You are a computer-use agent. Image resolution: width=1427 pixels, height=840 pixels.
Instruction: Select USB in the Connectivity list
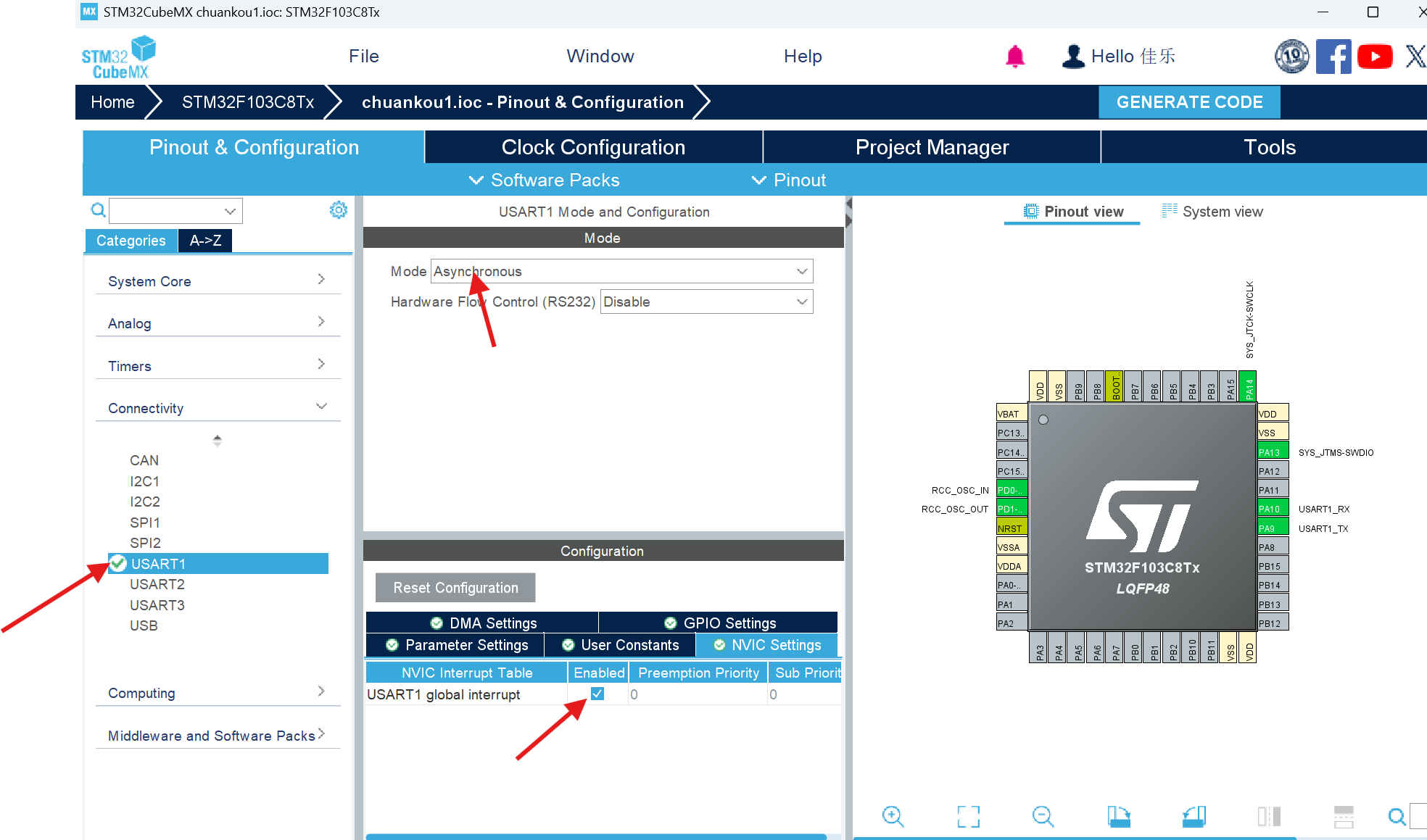click(x=144, y=625)
